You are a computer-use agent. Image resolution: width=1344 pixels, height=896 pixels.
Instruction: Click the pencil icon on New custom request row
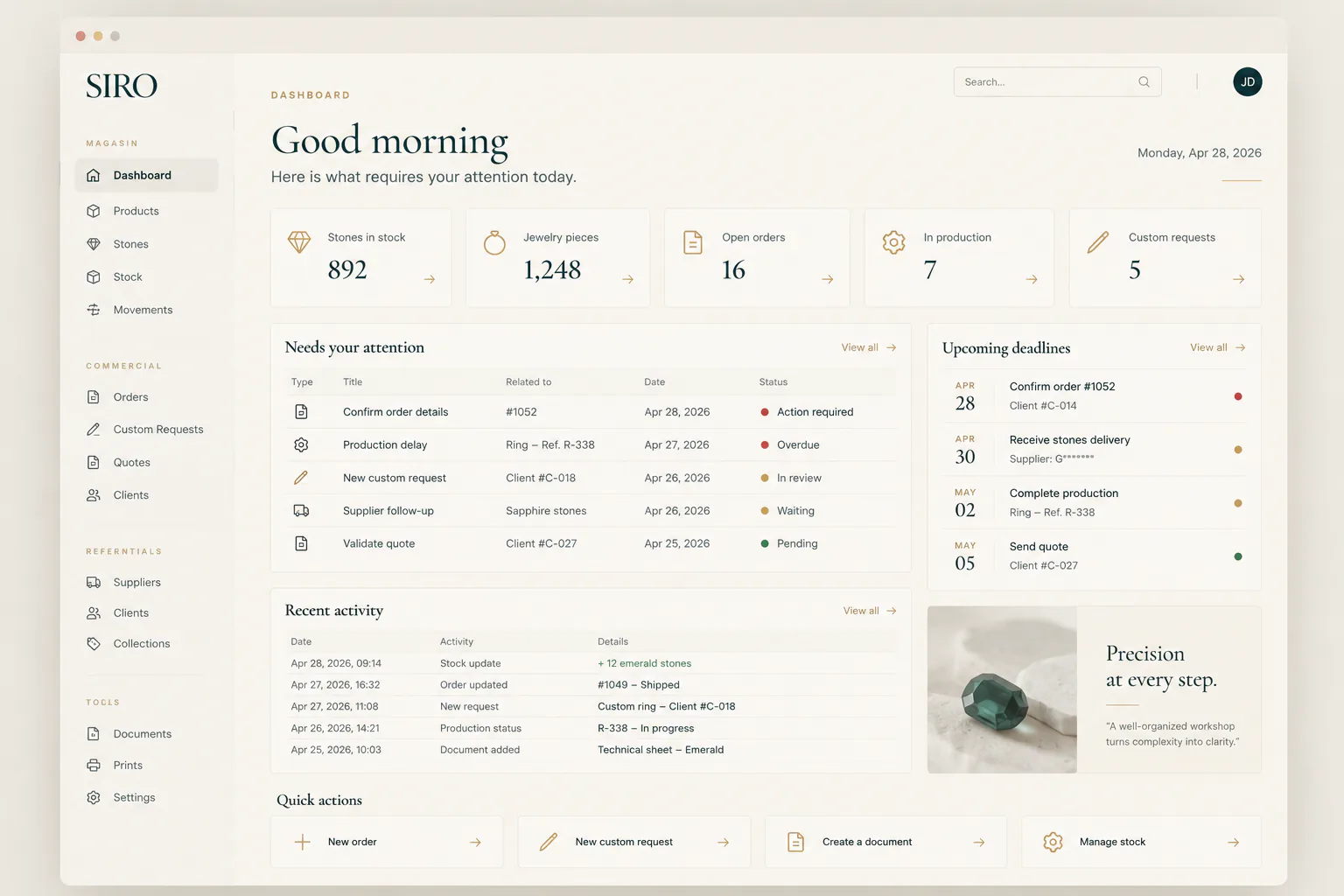[301, 478]
